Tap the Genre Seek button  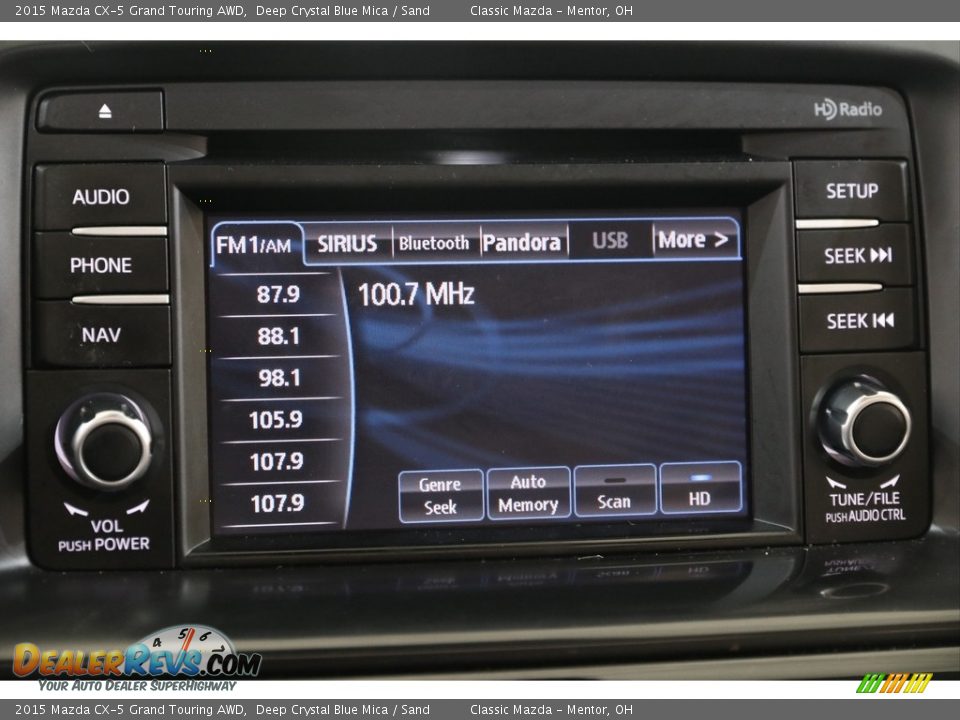(x=441, y=495)
